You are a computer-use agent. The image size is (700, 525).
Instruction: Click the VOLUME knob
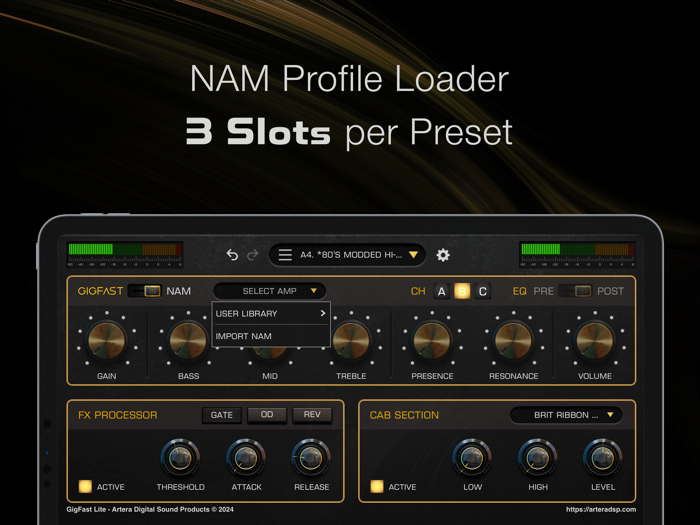[x=595, y=341]
